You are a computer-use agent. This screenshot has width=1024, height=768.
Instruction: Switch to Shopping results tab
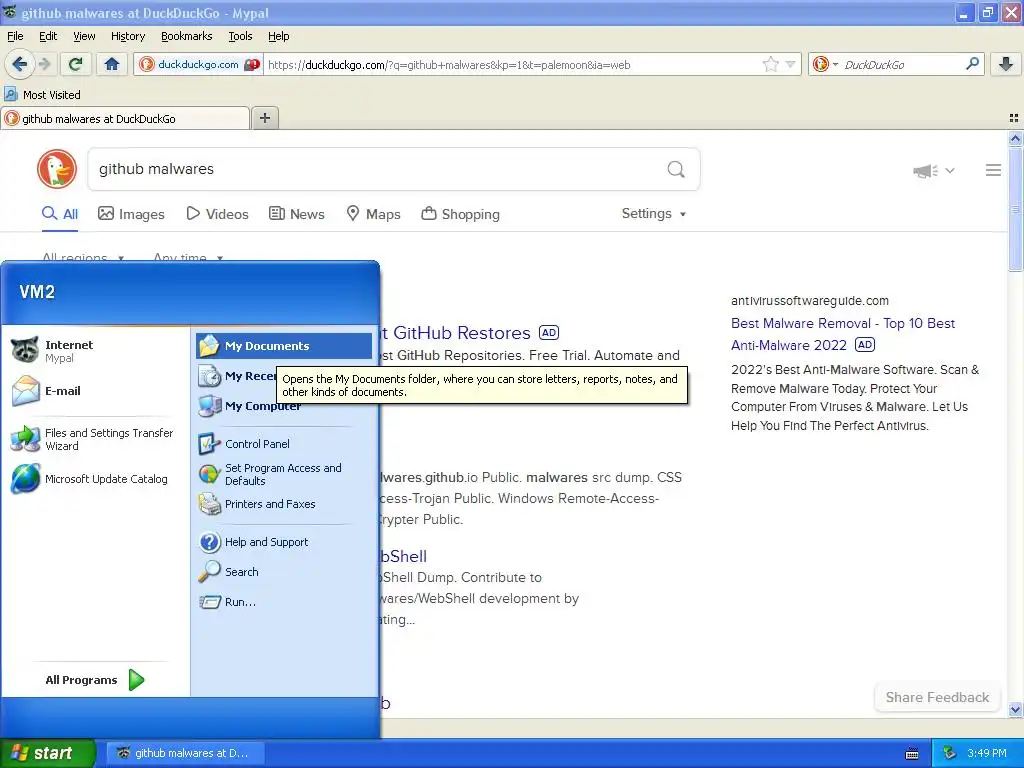[460, 214]
